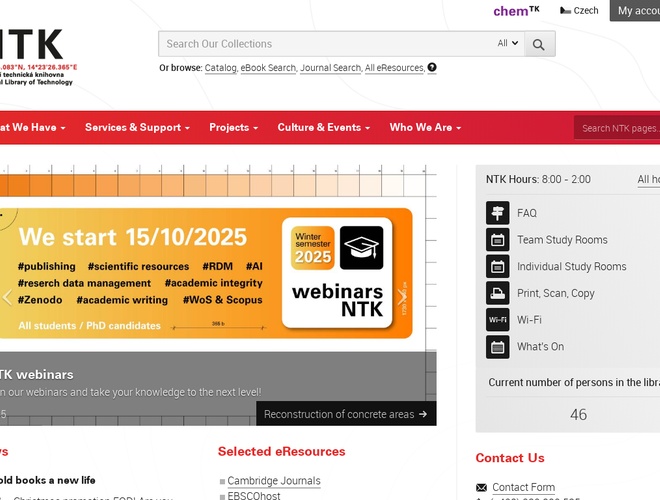
Task: Click the FAQ signpost icon
Action: coord(497,213)
